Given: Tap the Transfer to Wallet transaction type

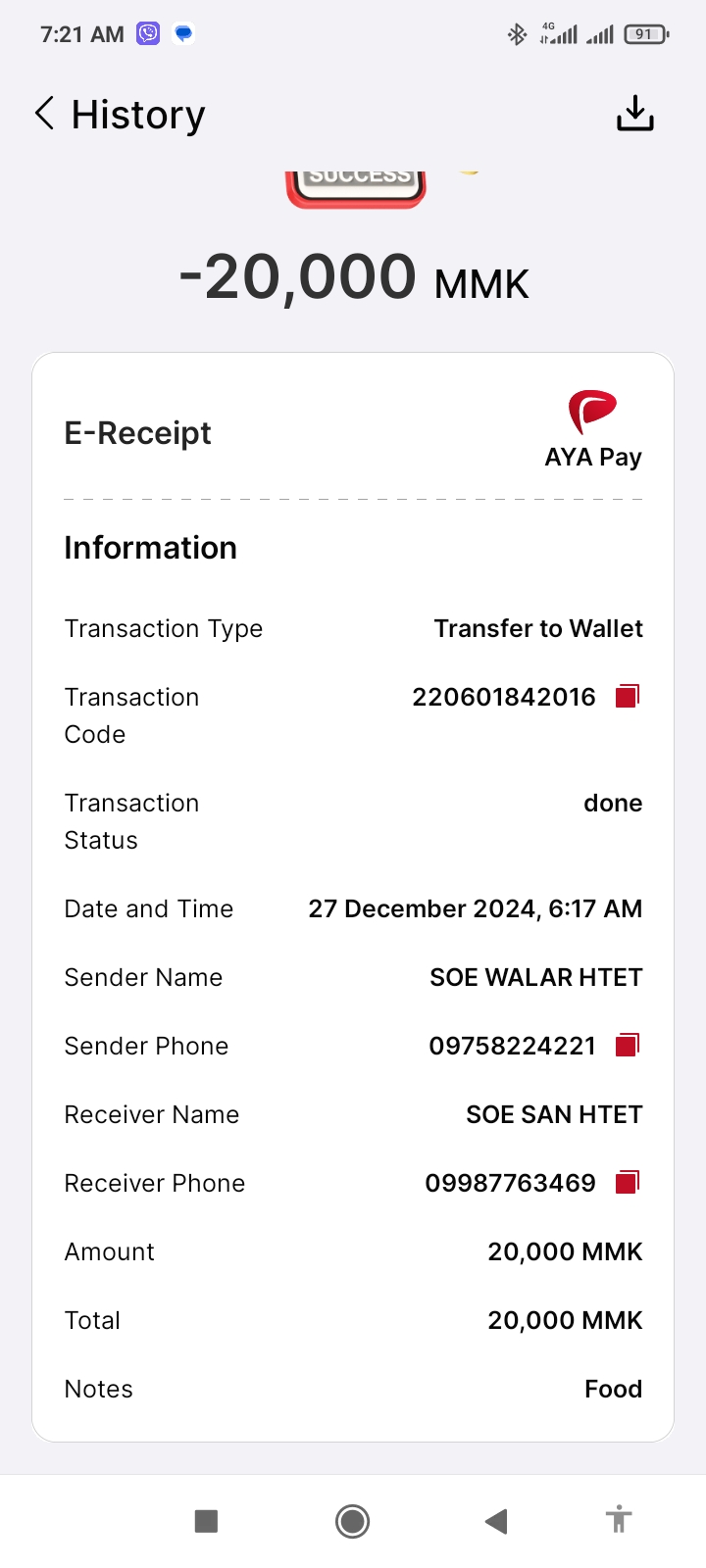Looking at the screenshot, I should (x=538, y=628).
